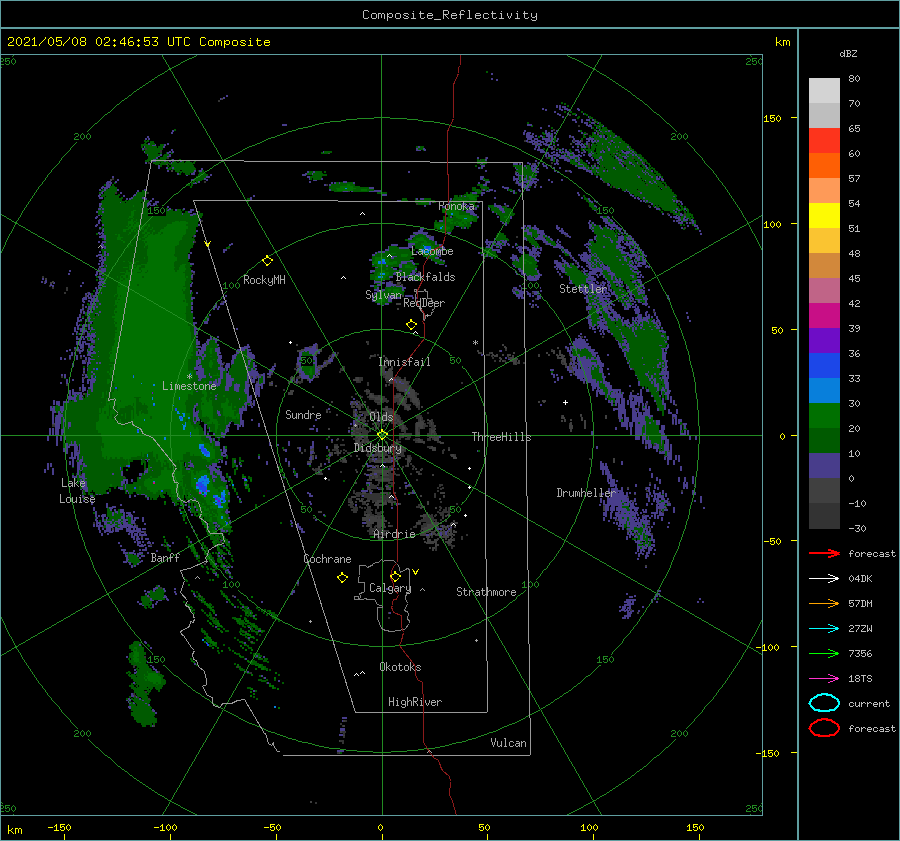
Task: Click the Sylvan label
Action: tap(383, 295)
